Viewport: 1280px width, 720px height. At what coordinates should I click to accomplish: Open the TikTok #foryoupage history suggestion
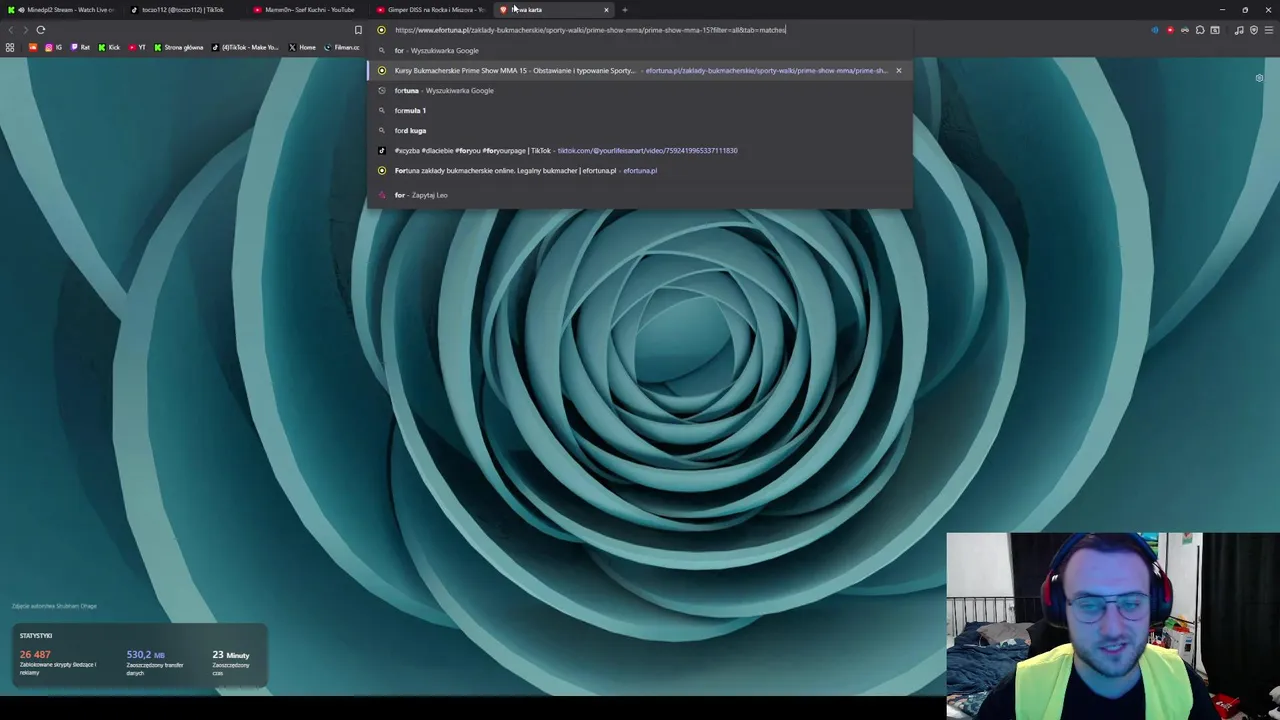click(x=640, y=150)
